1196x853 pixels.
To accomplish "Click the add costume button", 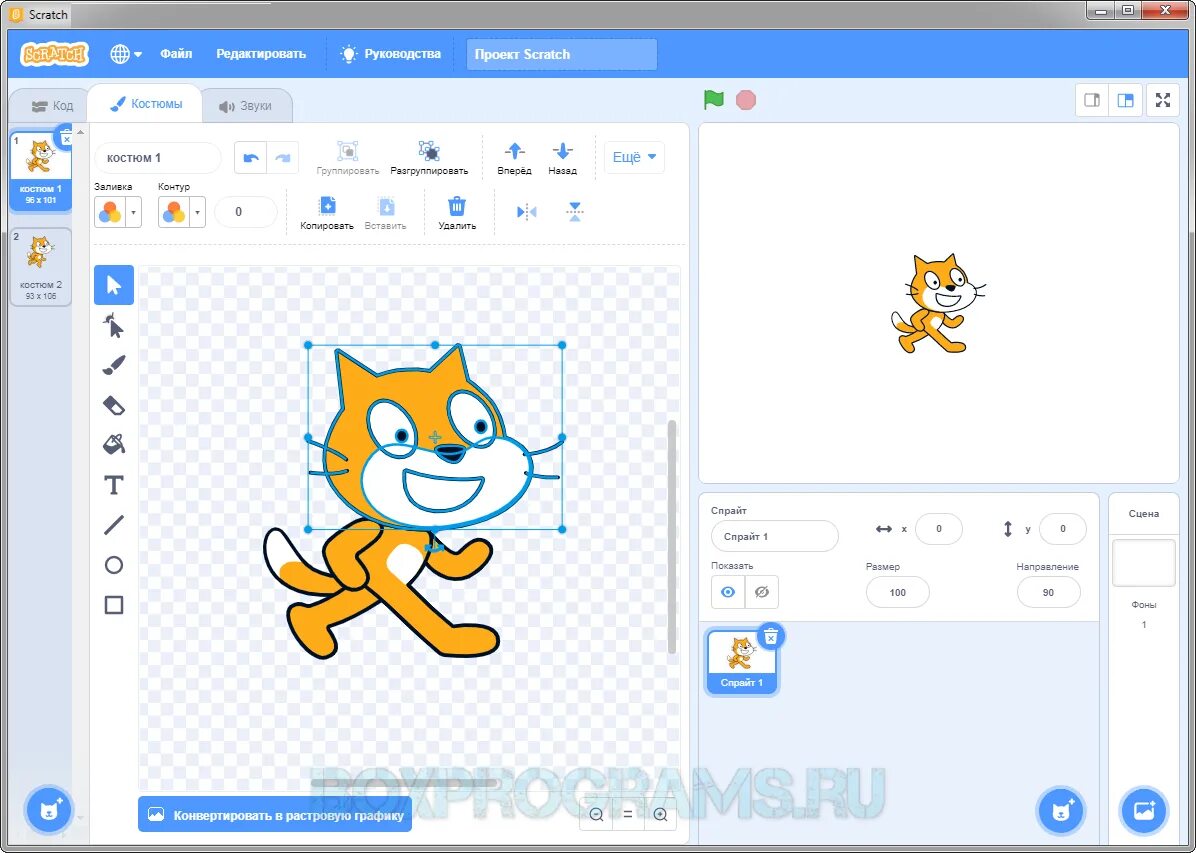I will click(49, 810).
